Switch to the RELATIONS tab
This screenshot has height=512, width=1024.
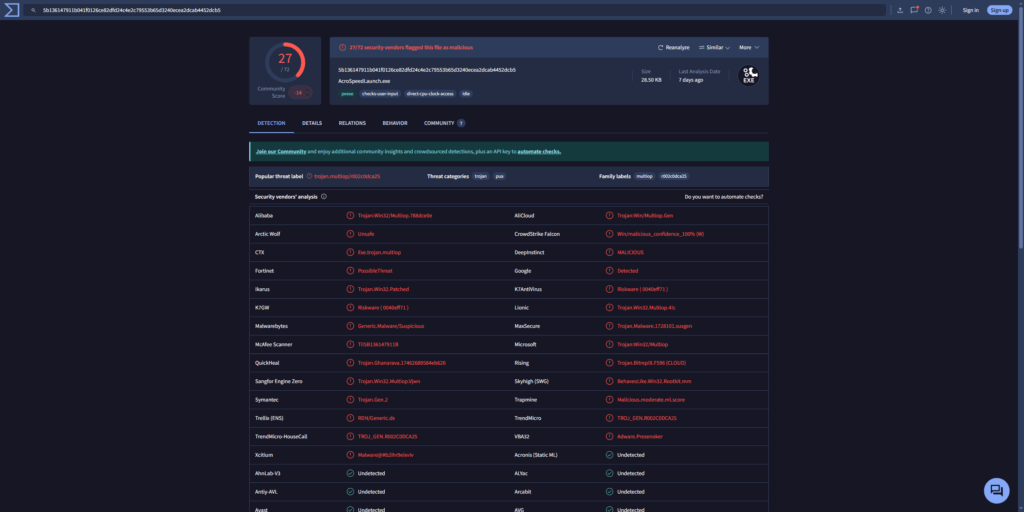tap(352, 123)
